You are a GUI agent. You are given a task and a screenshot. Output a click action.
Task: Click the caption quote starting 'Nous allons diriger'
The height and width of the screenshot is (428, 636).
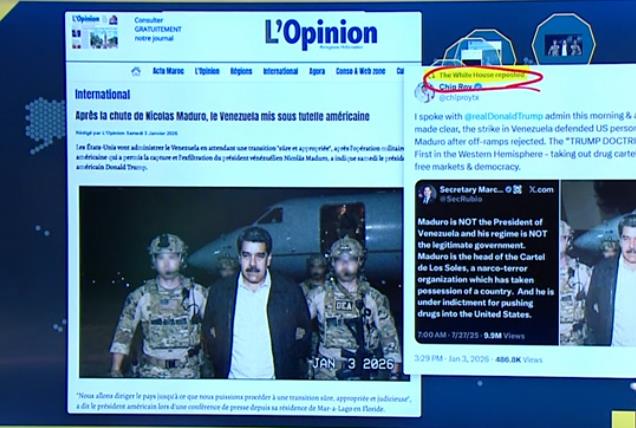pos(243,404)
